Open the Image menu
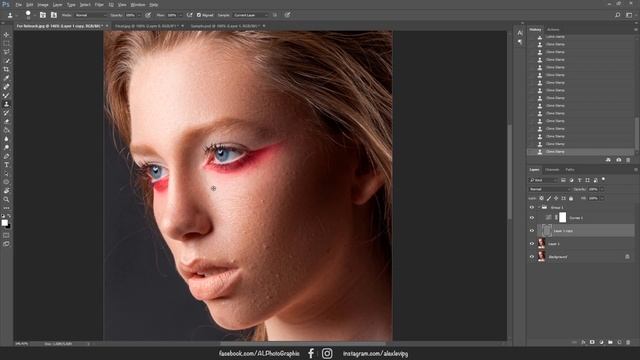This screenshot has height=360, width=640. pyautogui.click(x=43, y=5)
